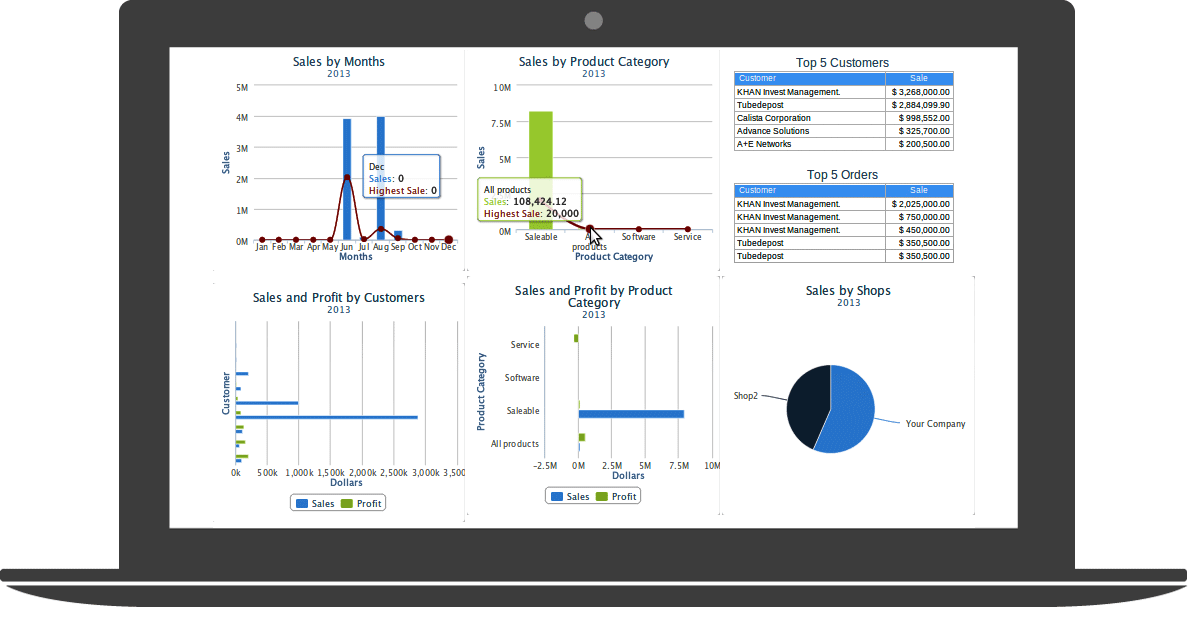Click the green Service profit bar
The width and height of the screenshot is (1188, 620).
[577, 338]
